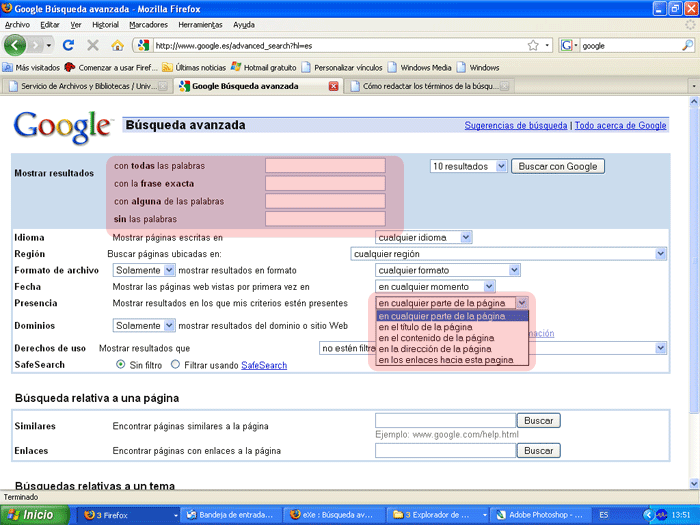Image resolution: width=700 pixels, height=525 pixels.
Task: Open the tab list dropdown arrow
Action: 693,86
